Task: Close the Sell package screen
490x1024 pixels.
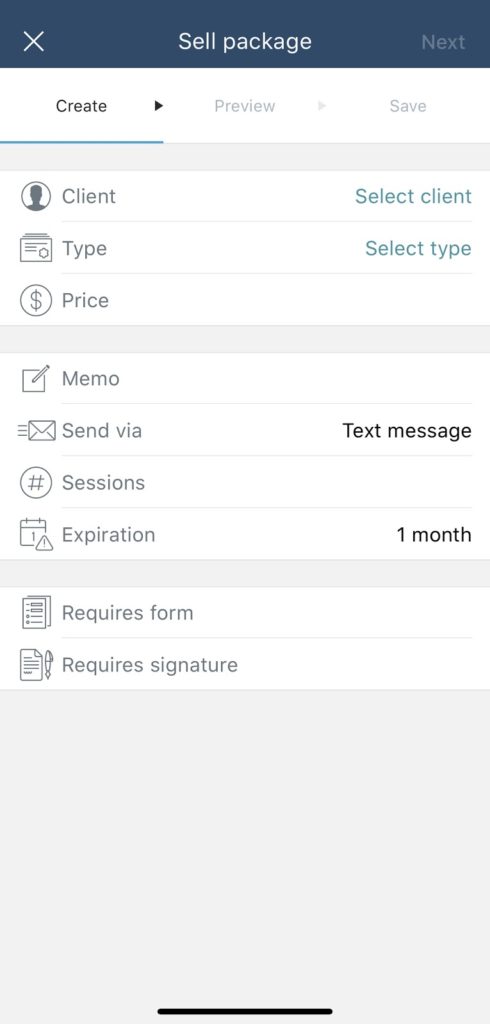Action: point(33,42)
